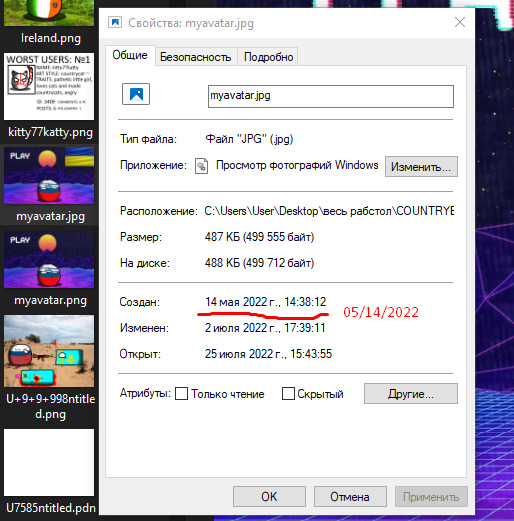Click the myavatar.jpg filename field

(331, 96)
